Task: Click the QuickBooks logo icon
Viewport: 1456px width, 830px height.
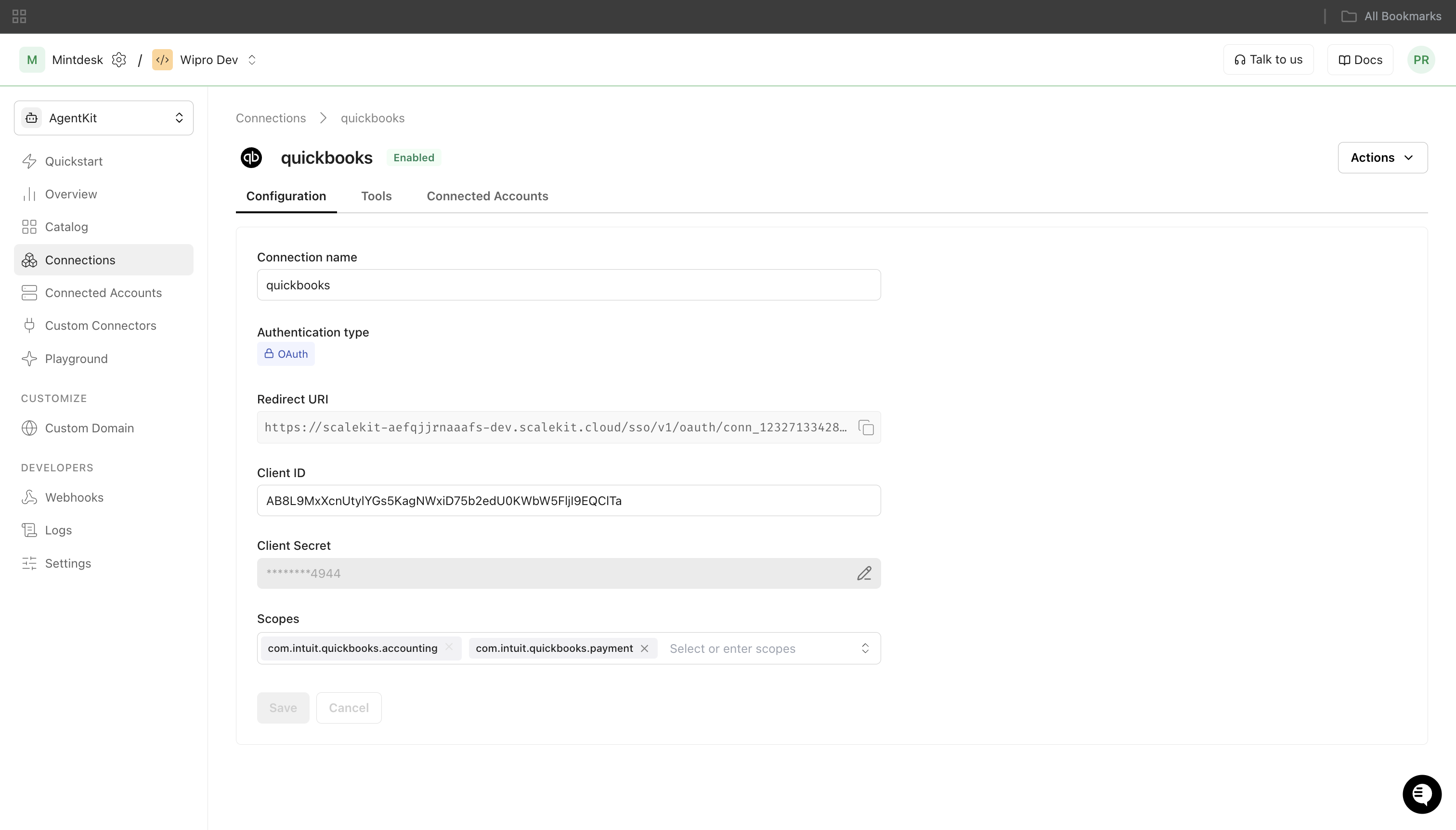Action: [251, 158]
